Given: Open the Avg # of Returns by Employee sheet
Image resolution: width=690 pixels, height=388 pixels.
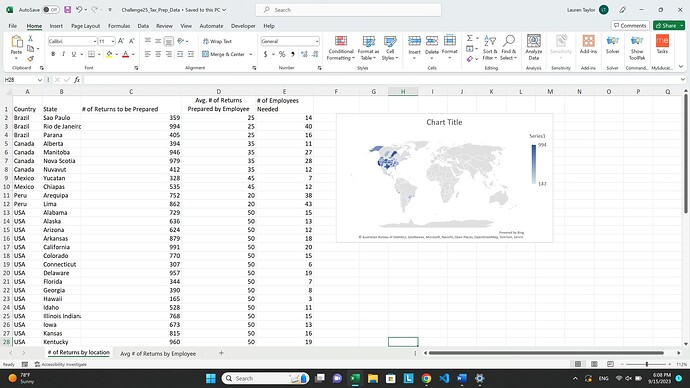Looking at the screenshot, I should coord(158,353).
